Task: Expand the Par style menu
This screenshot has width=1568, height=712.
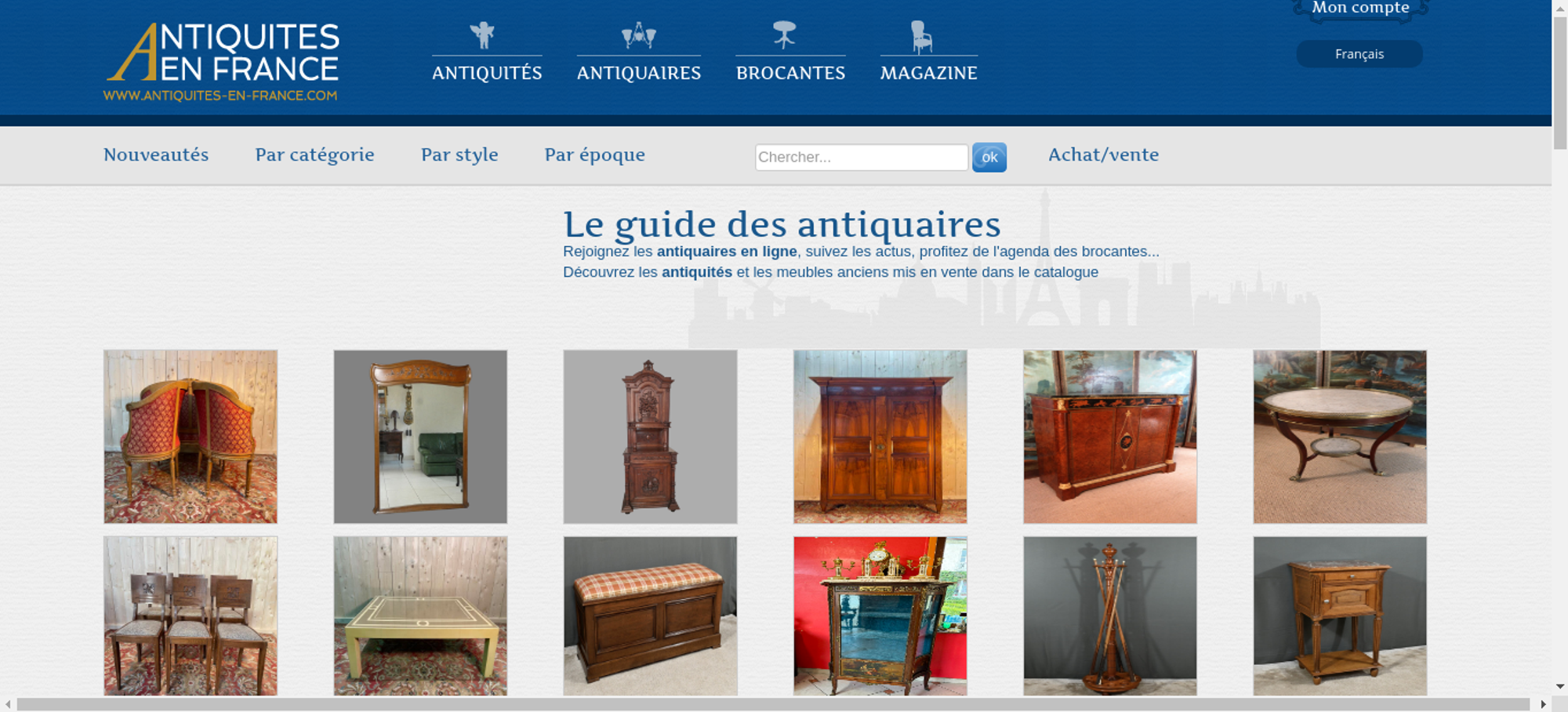Action: pyautogui.click(x=459, y=154)
